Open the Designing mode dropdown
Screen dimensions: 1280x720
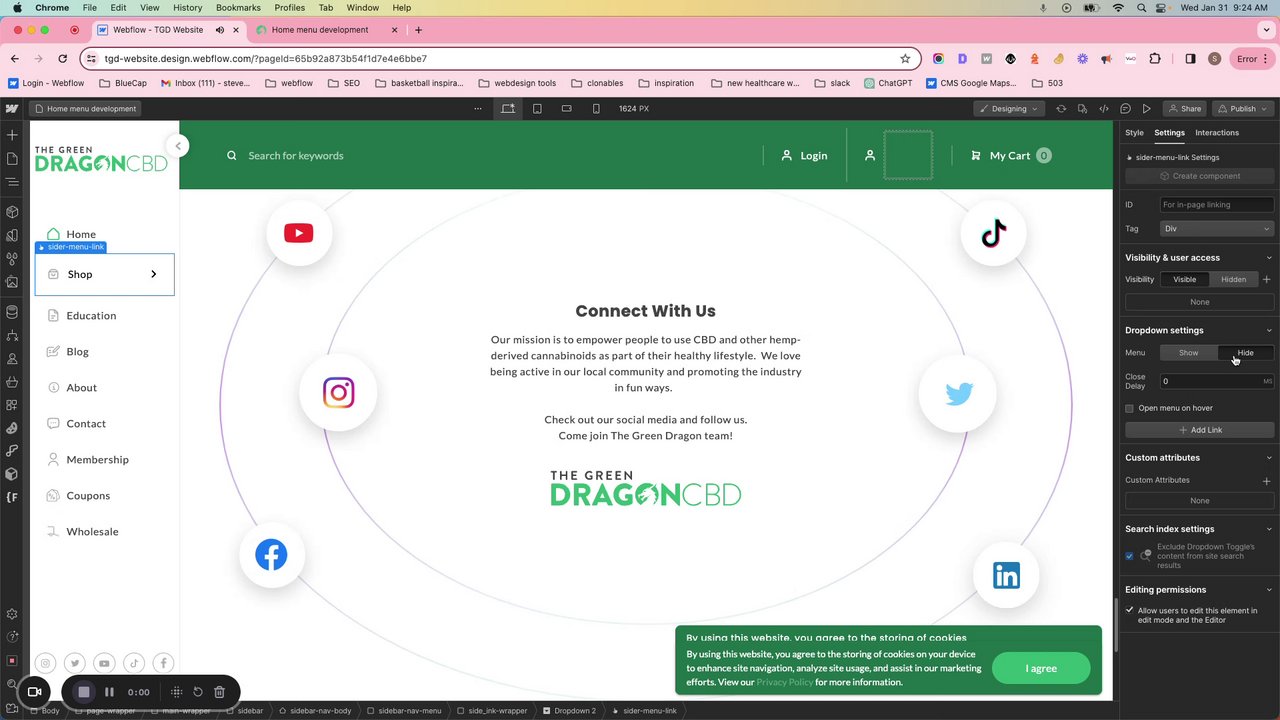click(1008, 108)
